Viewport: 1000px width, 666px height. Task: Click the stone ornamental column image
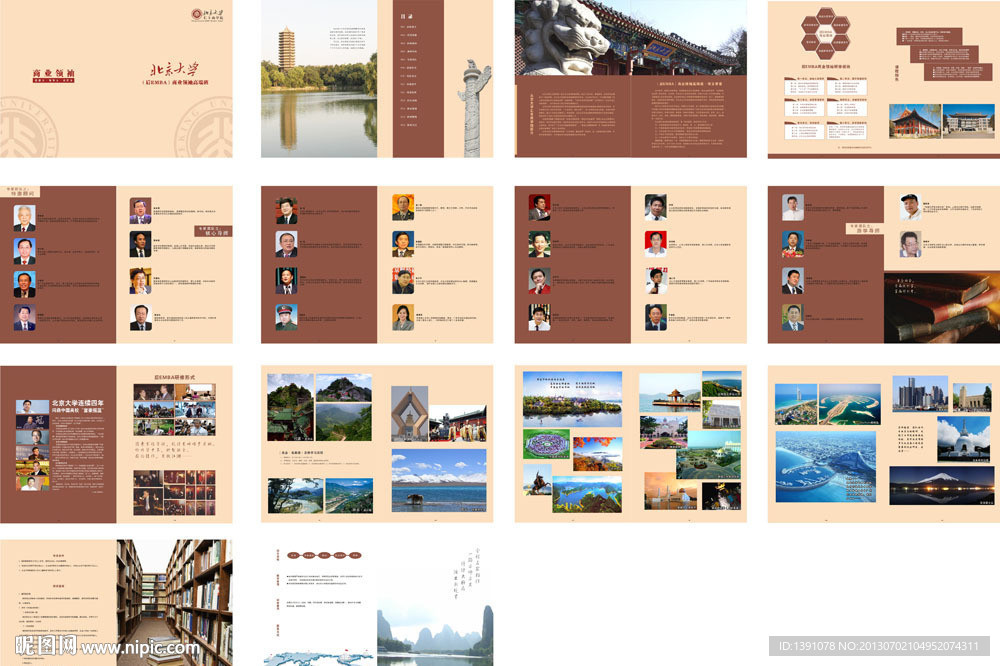(x=471, y=108)
